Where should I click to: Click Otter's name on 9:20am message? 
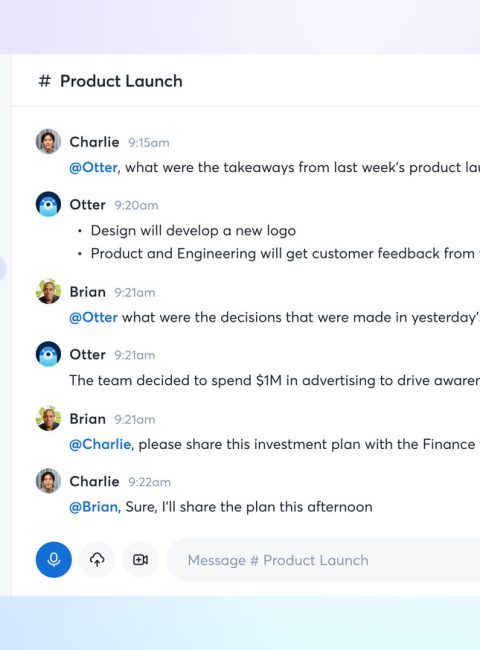tap(87, 205)
